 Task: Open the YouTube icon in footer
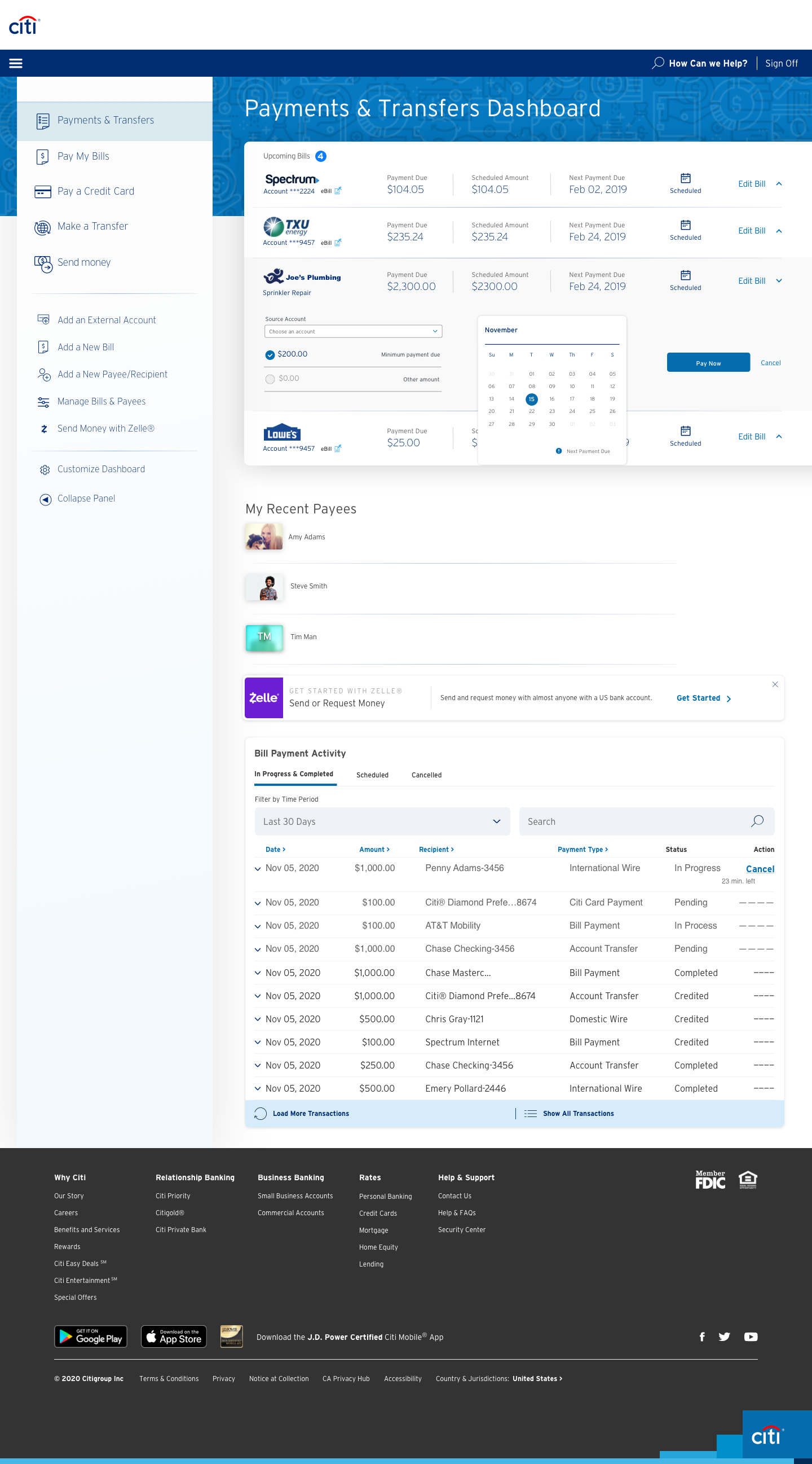[751, 1336]
